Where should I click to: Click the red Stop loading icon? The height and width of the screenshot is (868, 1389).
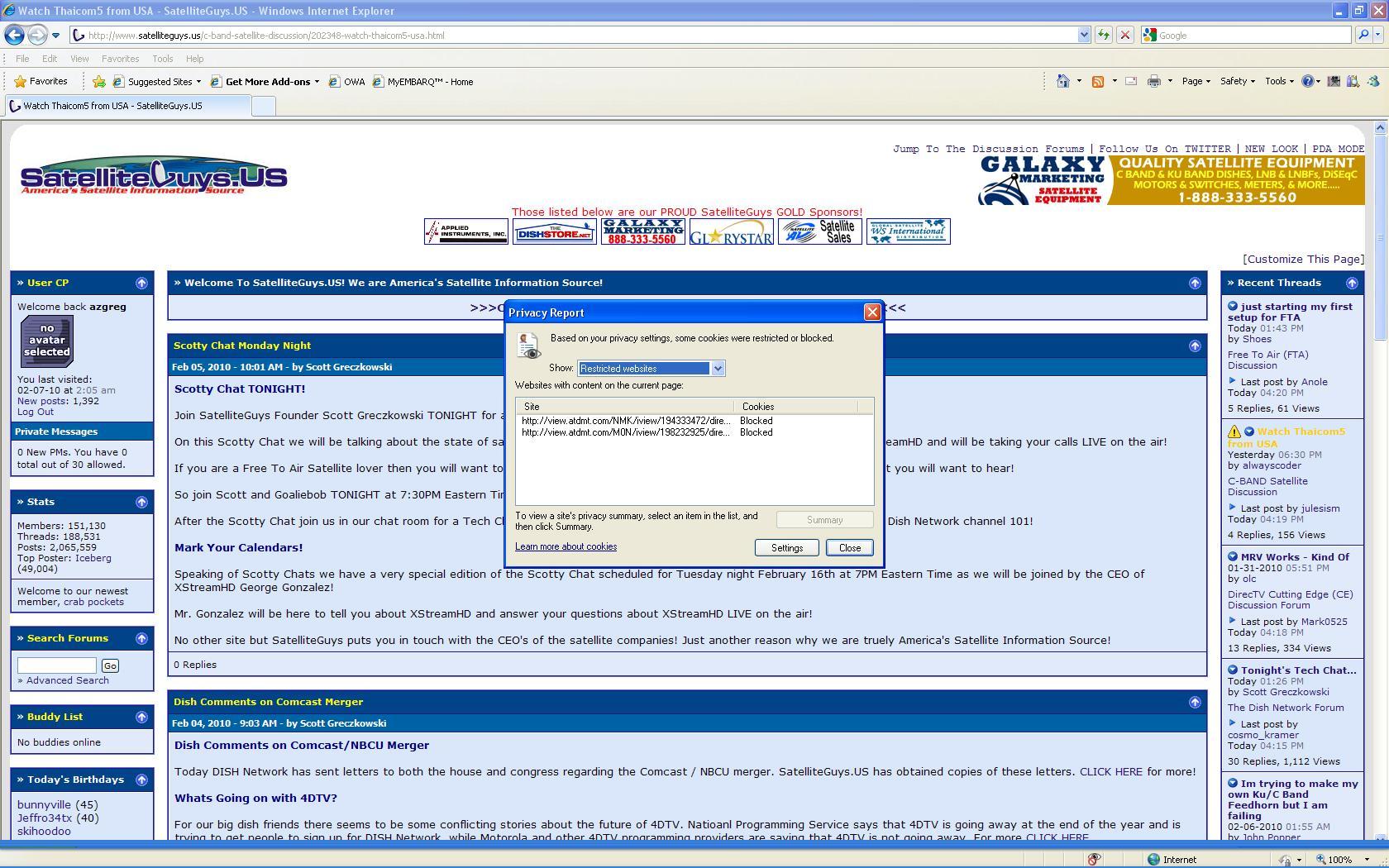[x=1124, y=35]
